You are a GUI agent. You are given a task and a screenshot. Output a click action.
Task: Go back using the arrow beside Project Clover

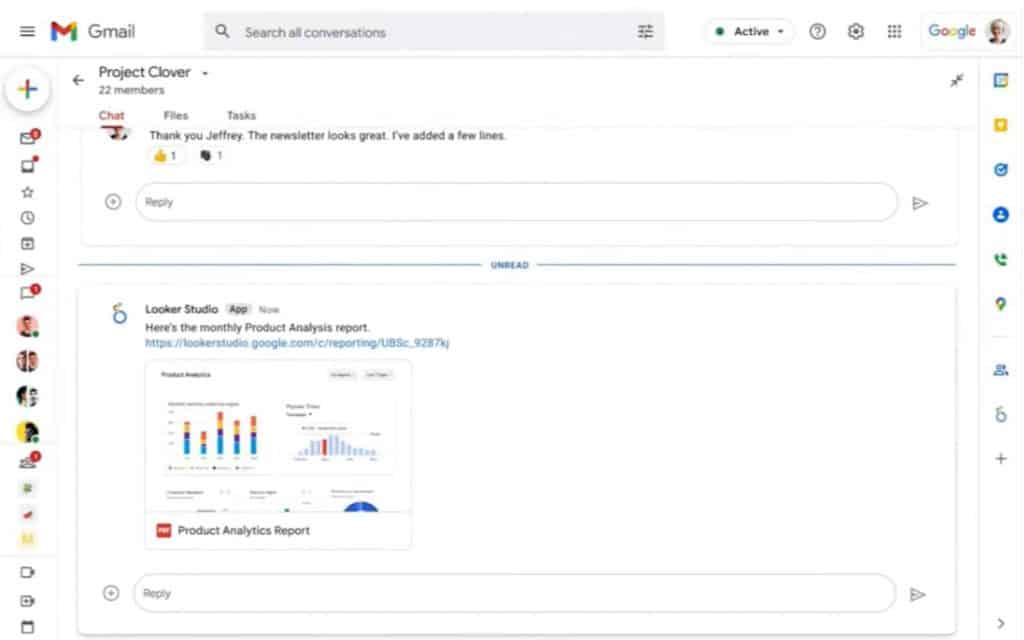78,80
